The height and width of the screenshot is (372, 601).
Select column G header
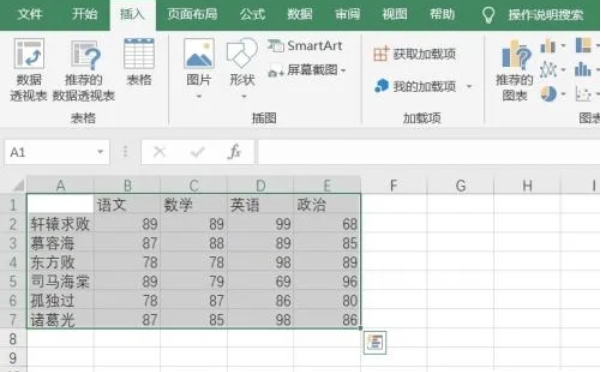click(x=460, y=186)
